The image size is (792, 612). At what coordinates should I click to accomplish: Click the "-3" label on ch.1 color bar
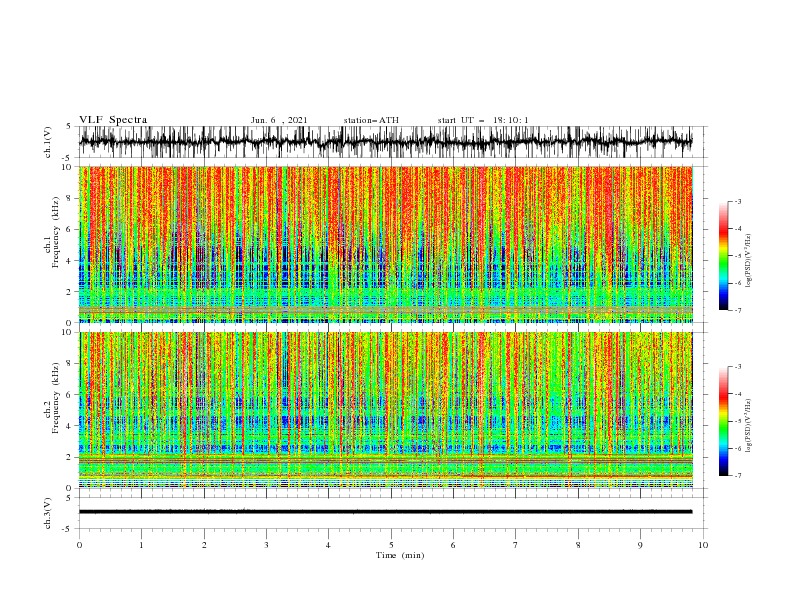click(737, 201)
